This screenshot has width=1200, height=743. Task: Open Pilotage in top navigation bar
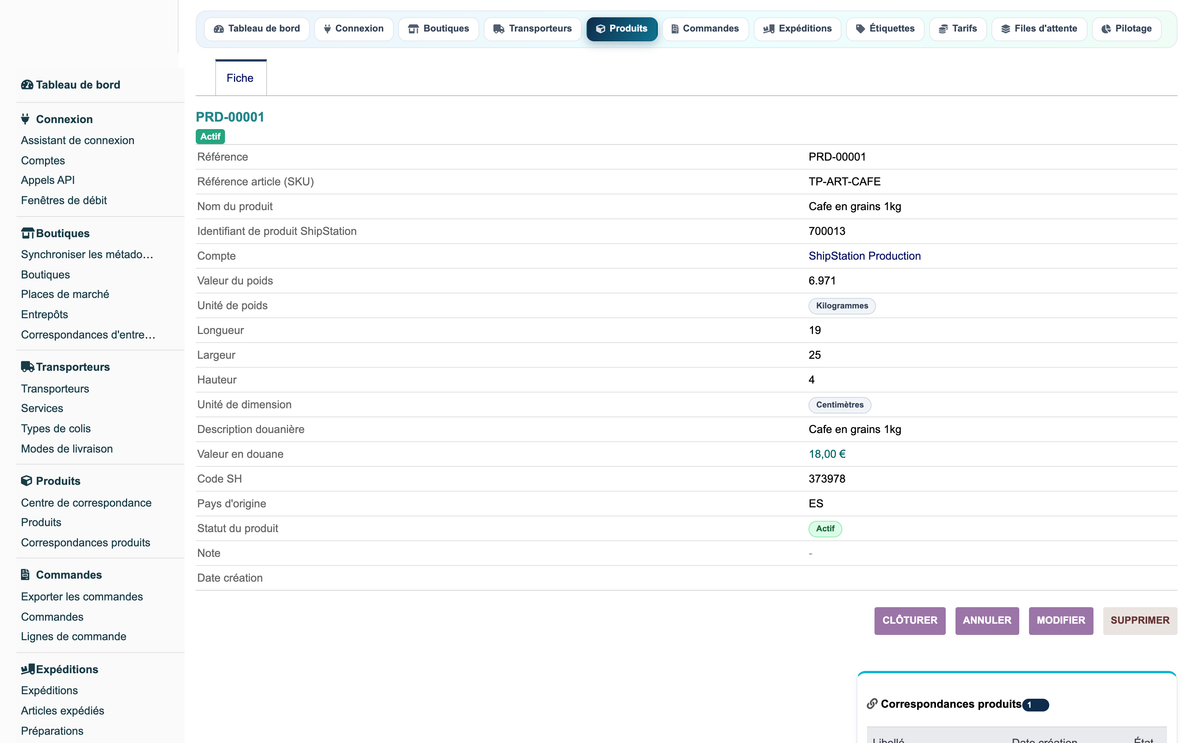coord(1127,29)
